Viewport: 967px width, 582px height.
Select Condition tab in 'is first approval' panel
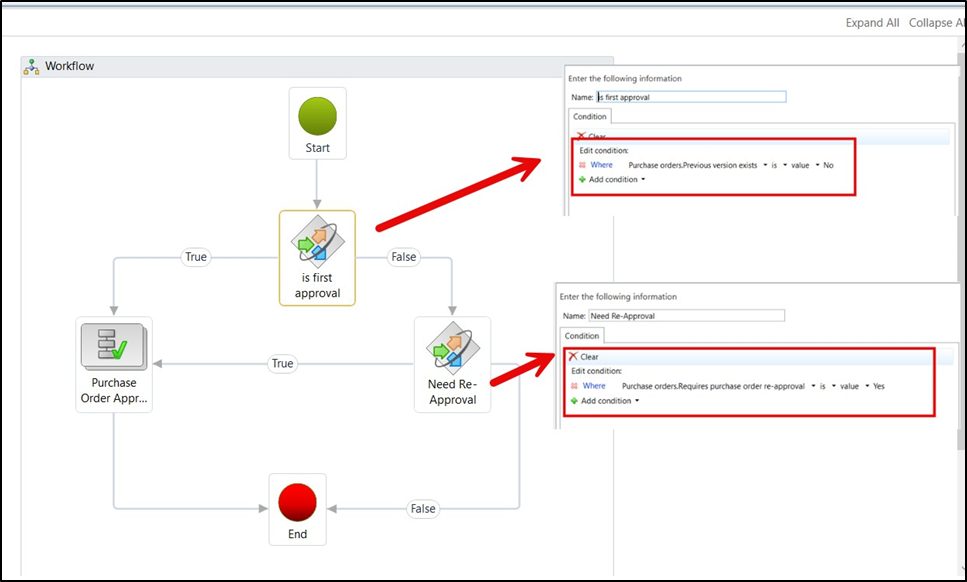pyautogui.click(x=590, y=116)
